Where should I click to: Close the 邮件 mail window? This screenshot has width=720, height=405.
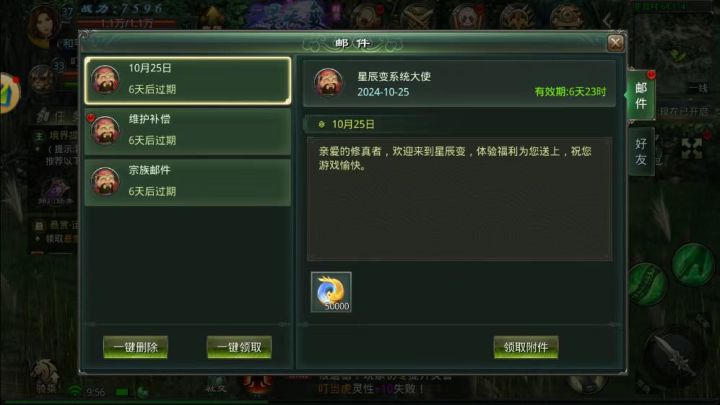click(615, 43)
